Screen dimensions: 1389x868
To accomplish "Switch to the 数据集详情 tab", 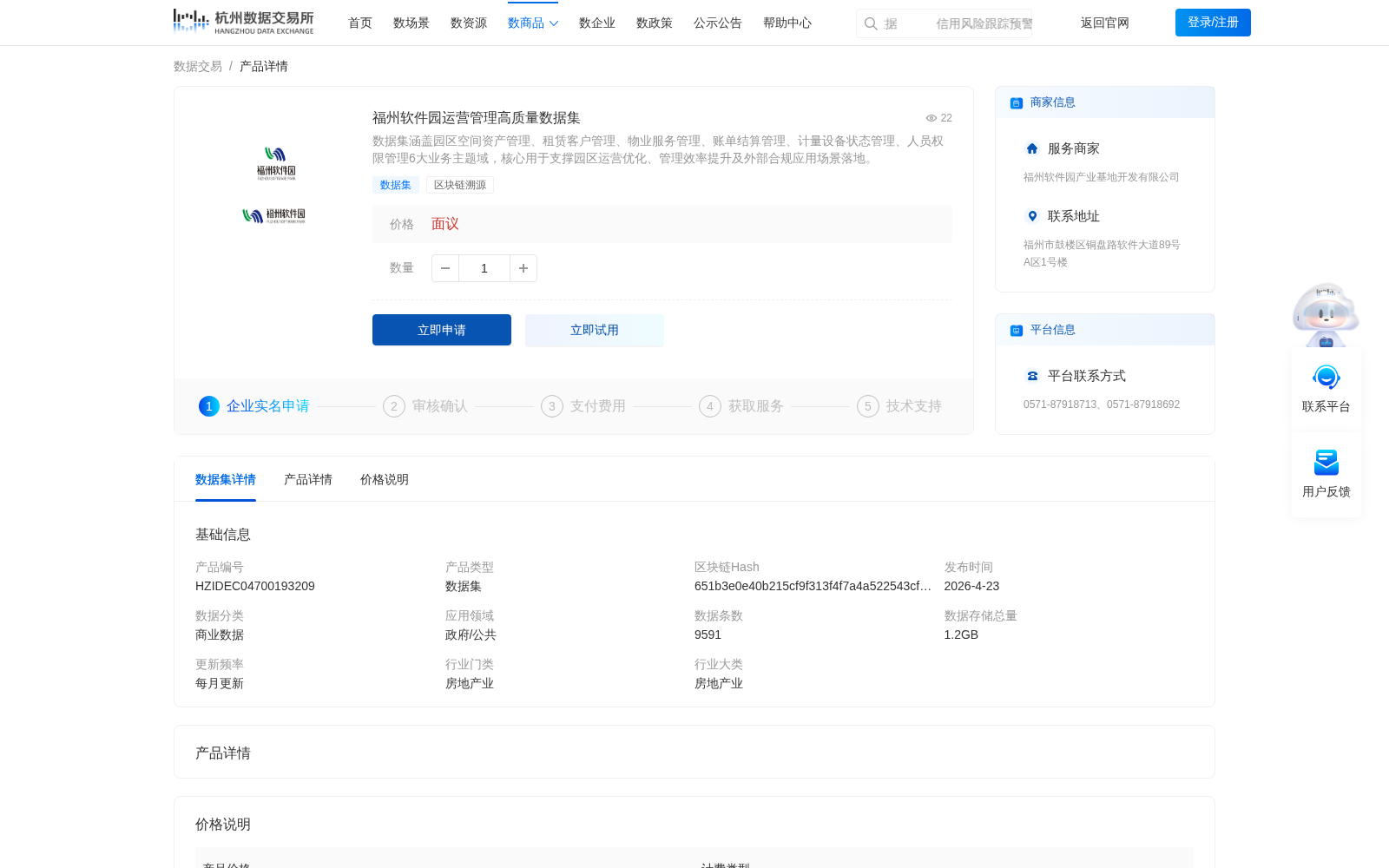I will click(226, 479).
